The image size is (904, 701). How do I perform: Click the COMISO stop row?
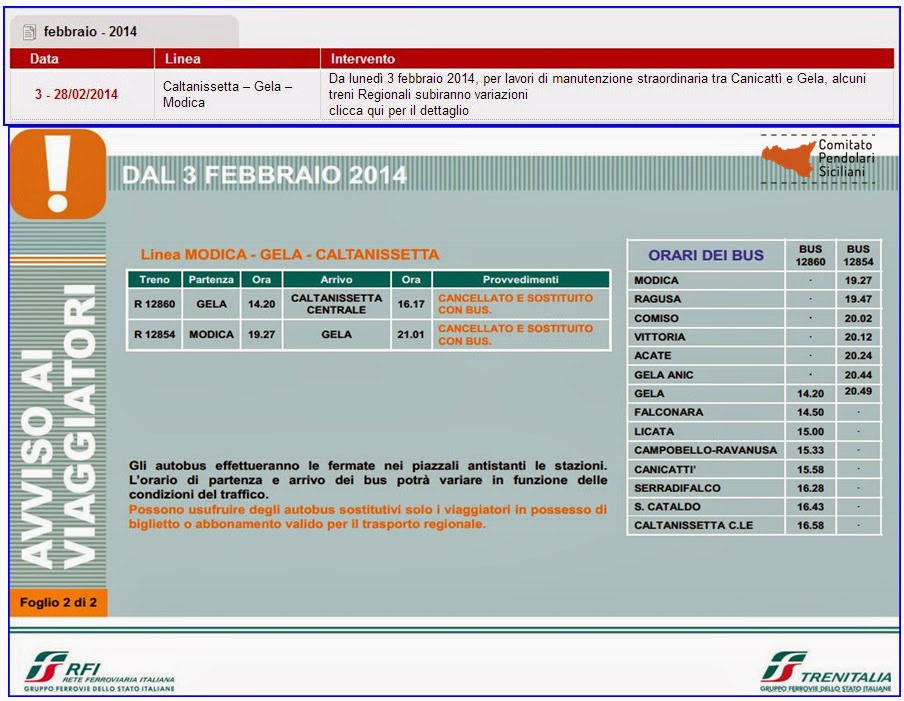point(754,318)
